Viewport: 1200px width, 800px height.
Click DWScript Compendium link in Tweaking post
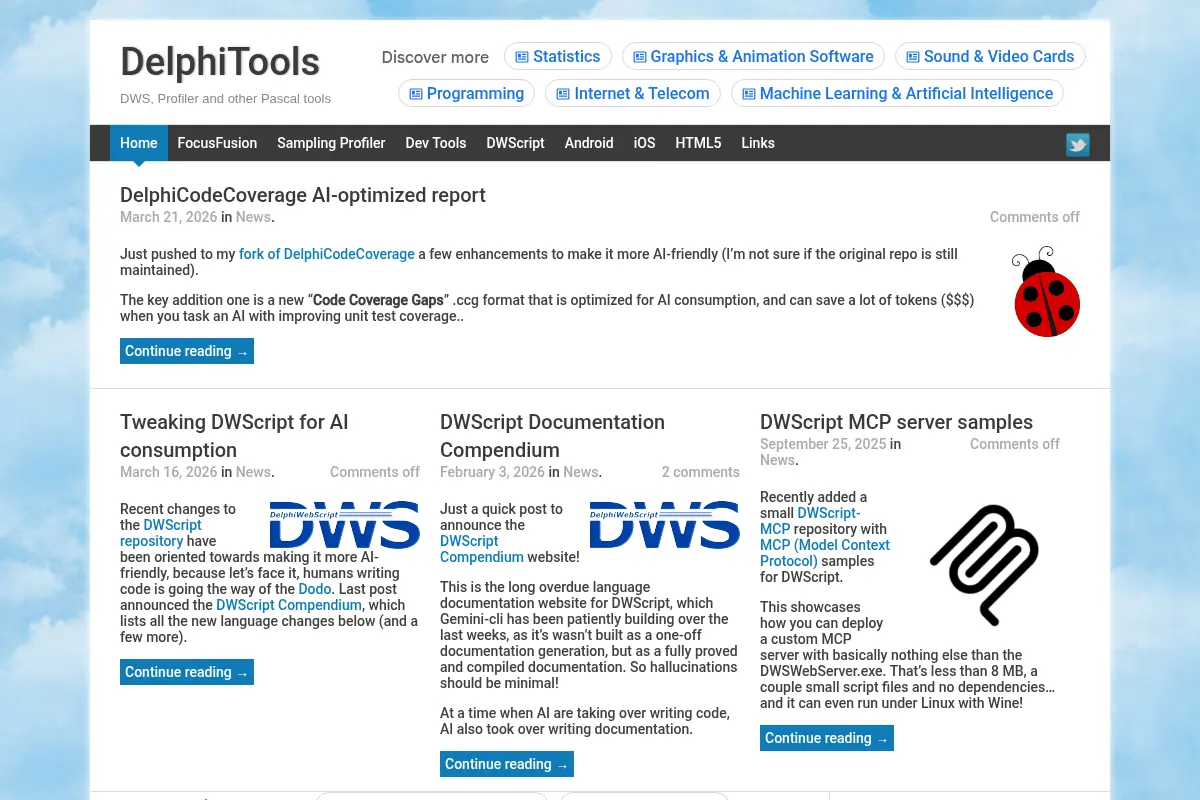pos(289,605)
